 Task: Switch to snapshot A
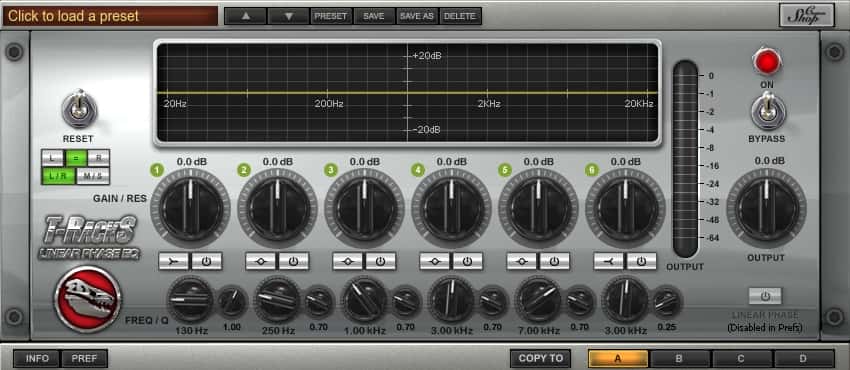point(618,359)
